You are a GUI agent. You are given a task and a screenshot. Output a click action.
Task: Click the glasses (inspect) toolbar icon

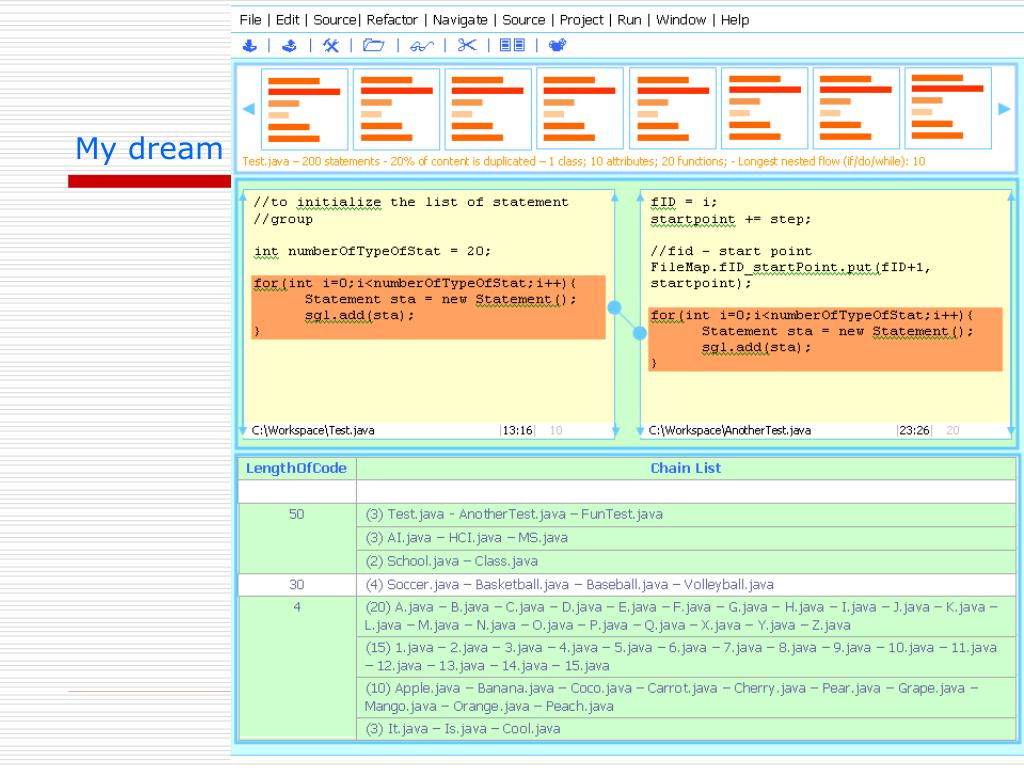422,46
